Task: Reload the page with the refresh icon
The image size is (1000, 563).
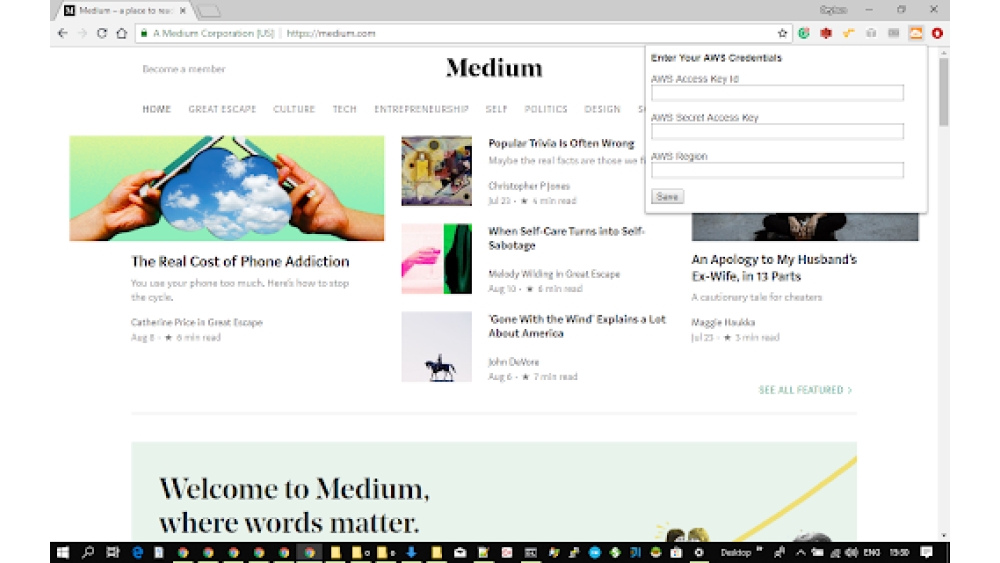Action: (x=101, y=33)
